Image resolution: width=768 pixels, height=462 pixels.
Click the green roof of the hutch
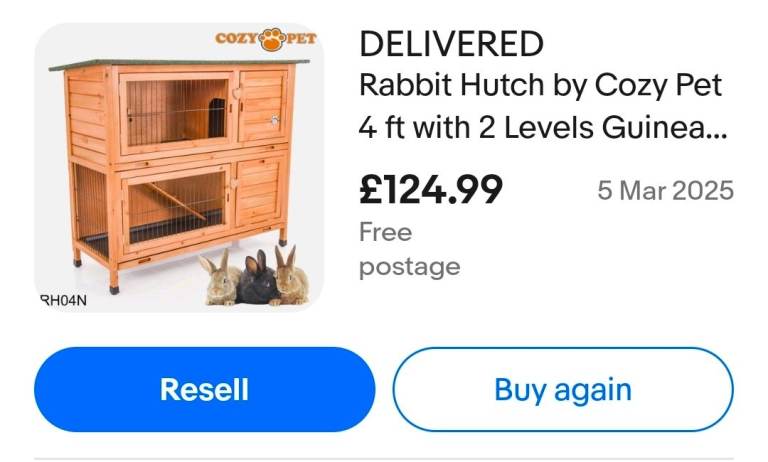tap(179, 65)
